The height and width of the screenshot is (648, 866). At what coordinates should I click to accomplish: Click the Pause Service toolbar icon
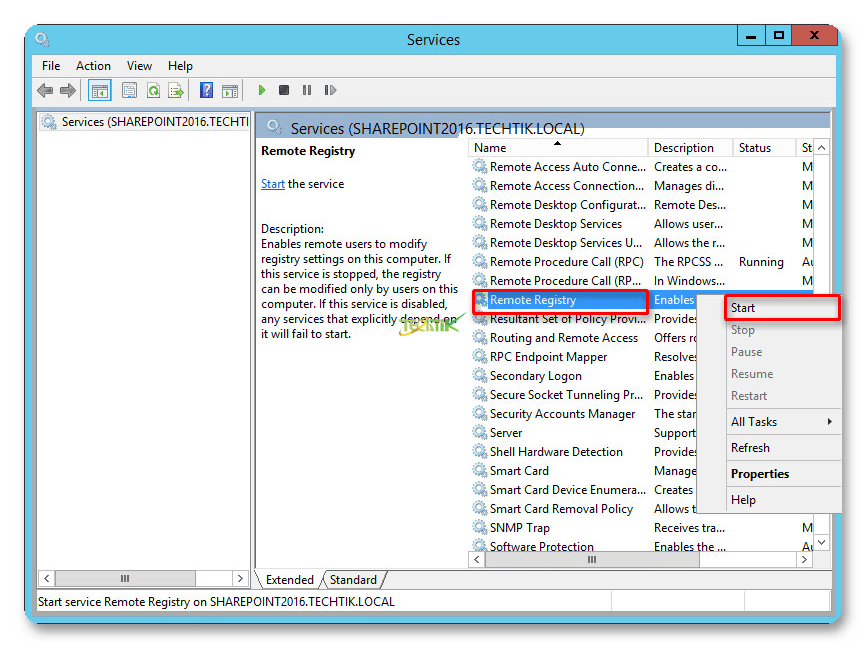coord(306,91)
